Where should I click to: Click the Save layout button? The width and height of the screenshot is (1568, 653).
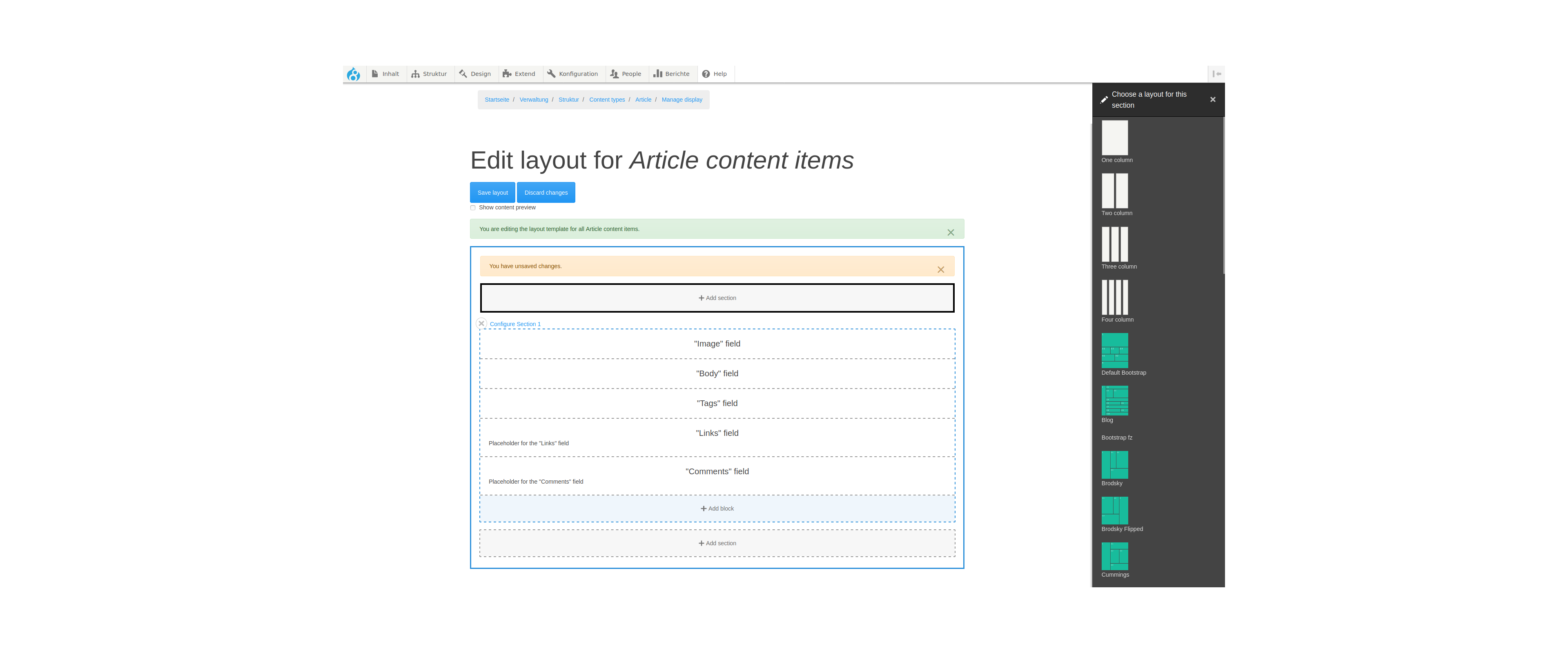click(x=492, y=192)
